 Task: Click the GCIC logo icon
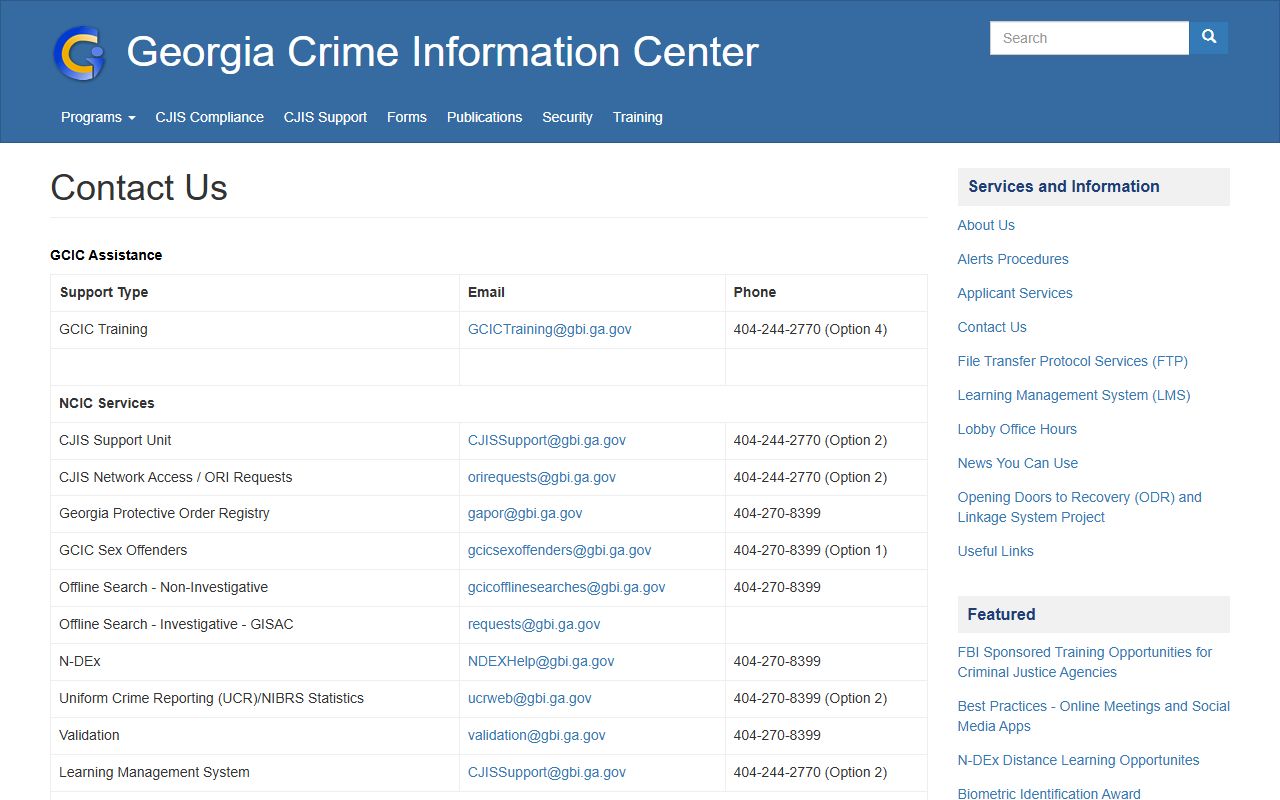tap(79, 53)
